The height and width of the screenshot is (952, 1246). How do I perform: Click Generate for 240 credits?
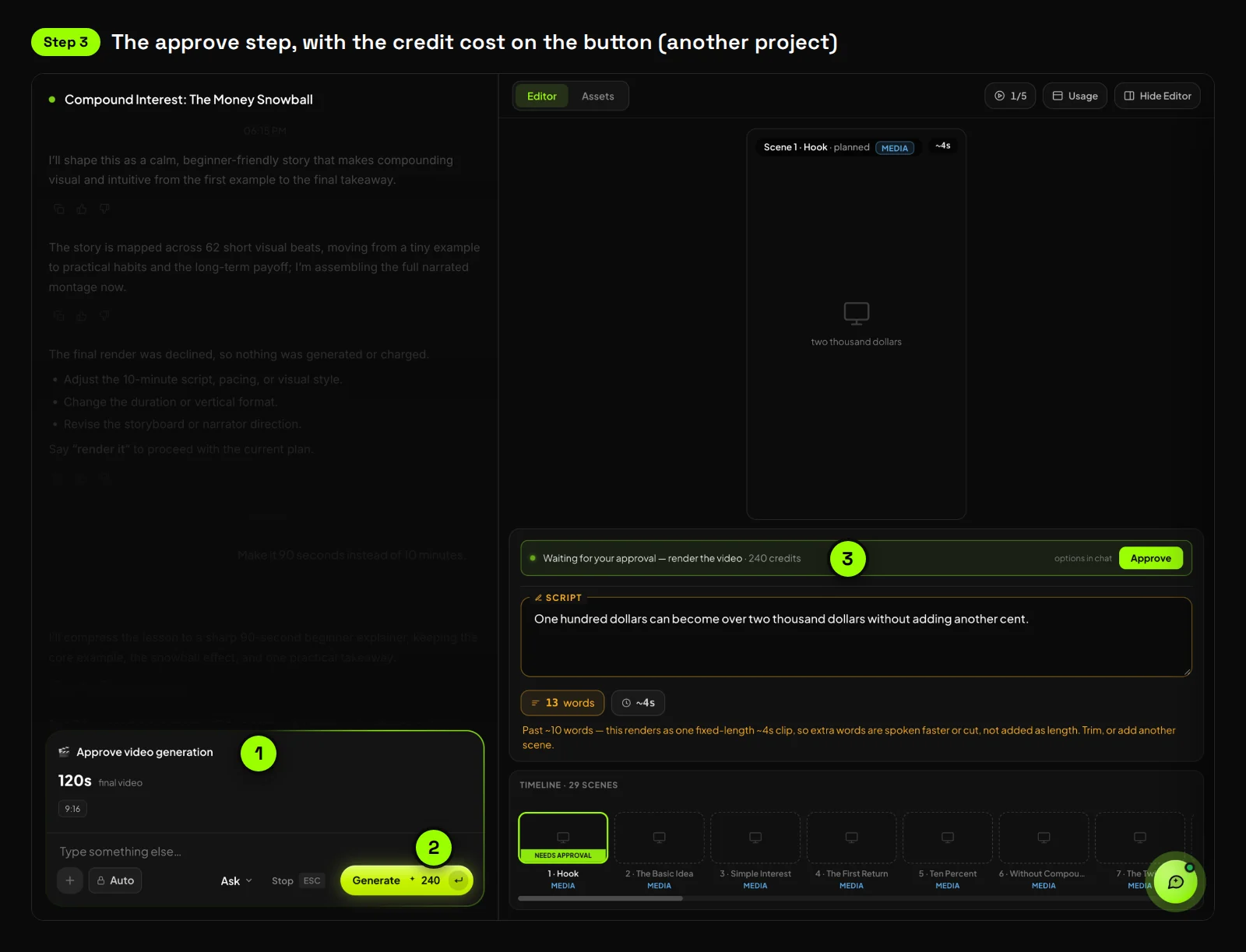[x=407, y=880]
